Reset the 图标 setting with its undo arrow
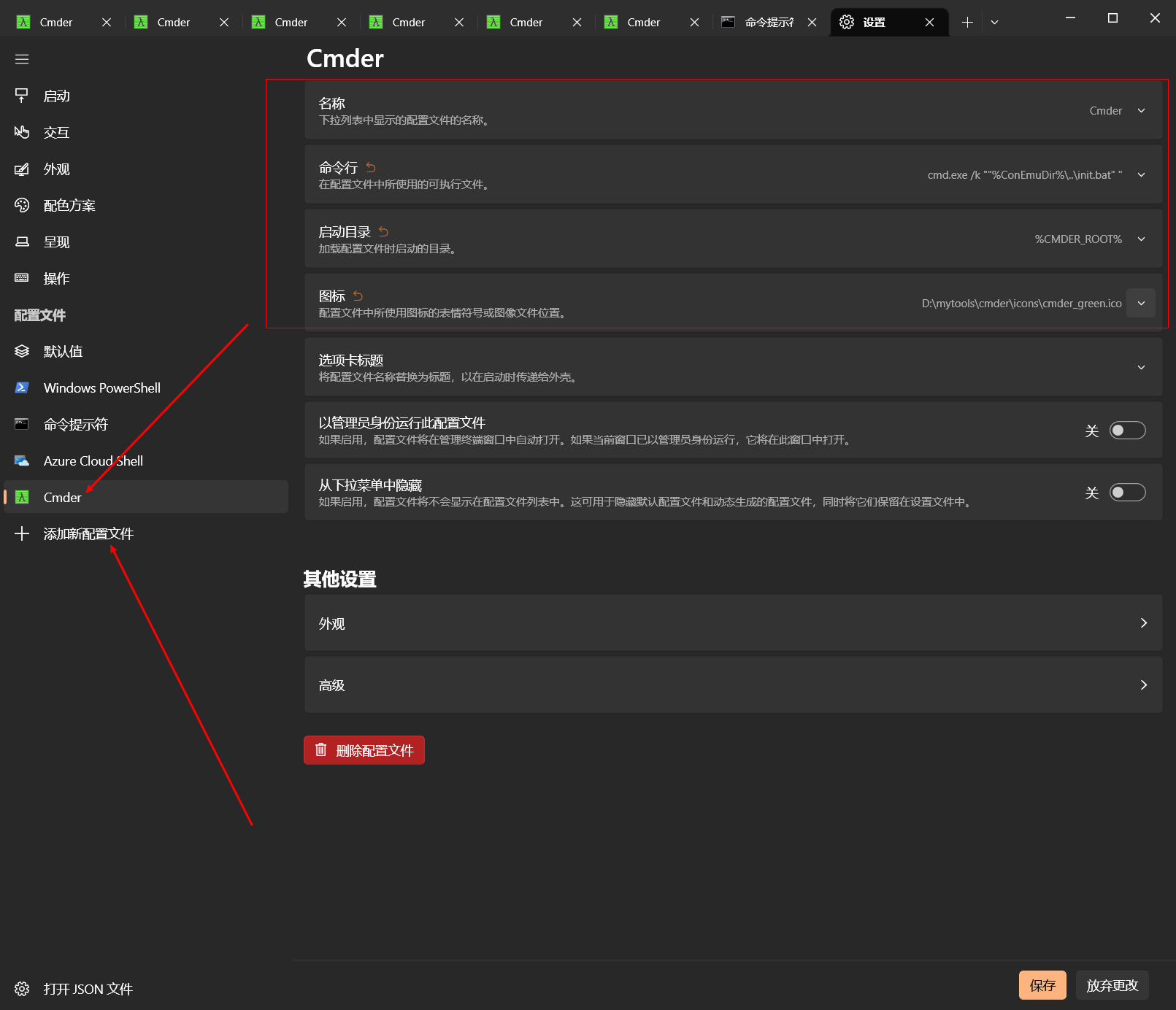The width and height of the screenshot is (1176, 1010). point(358,296)
